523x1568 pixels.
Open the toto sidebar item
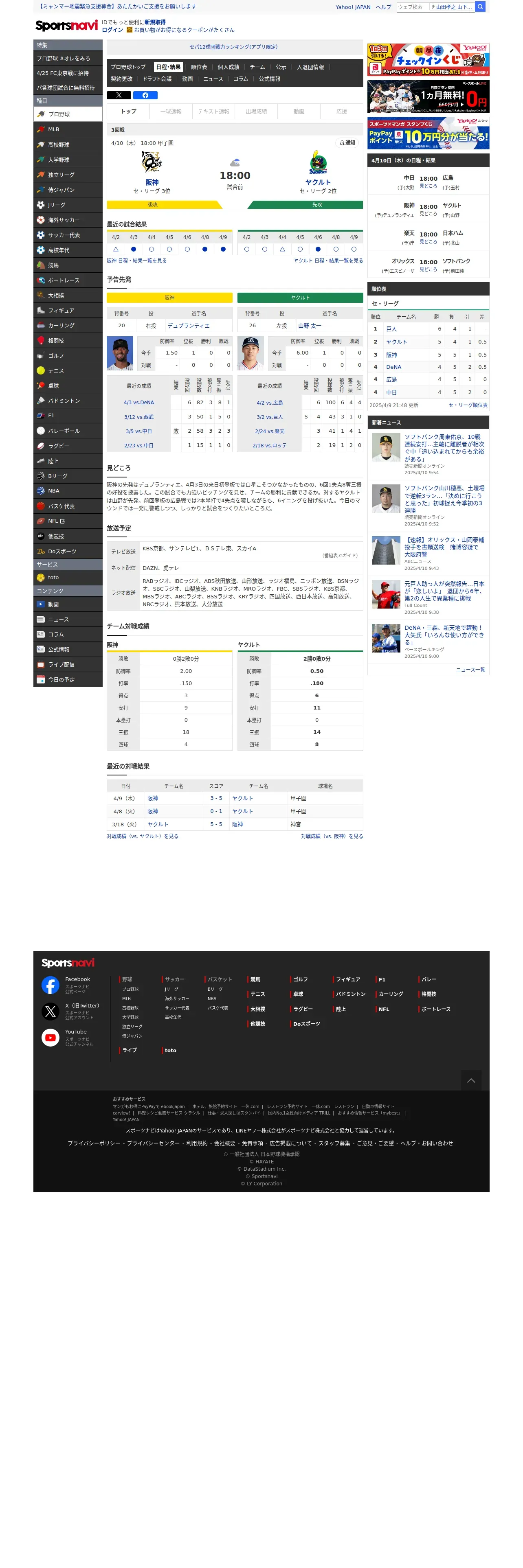click(x=68, y=577)
